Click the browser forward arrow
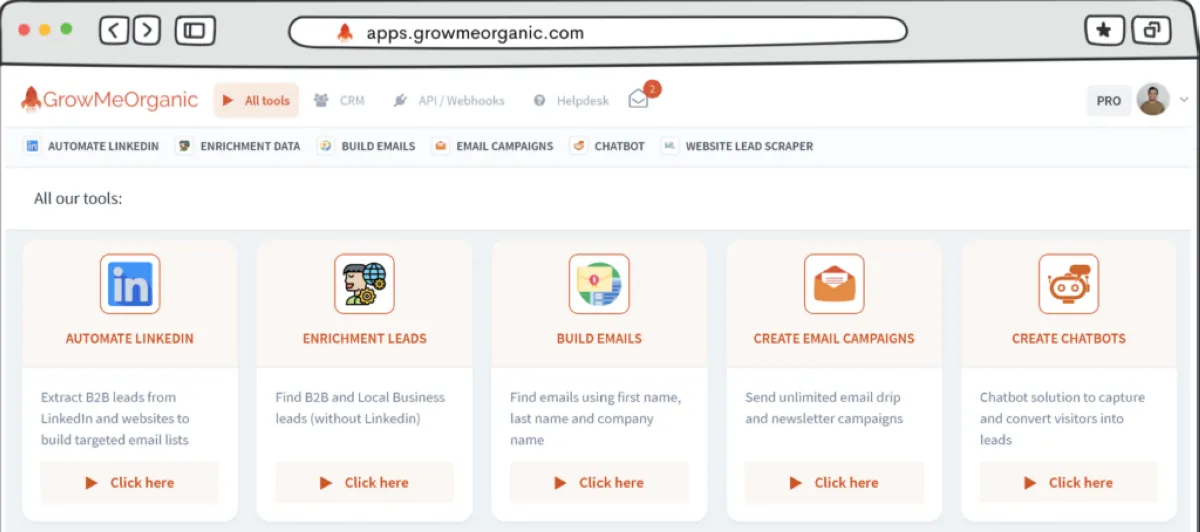This screenshot has height=532, width=1200. click(x=147, y=30)
